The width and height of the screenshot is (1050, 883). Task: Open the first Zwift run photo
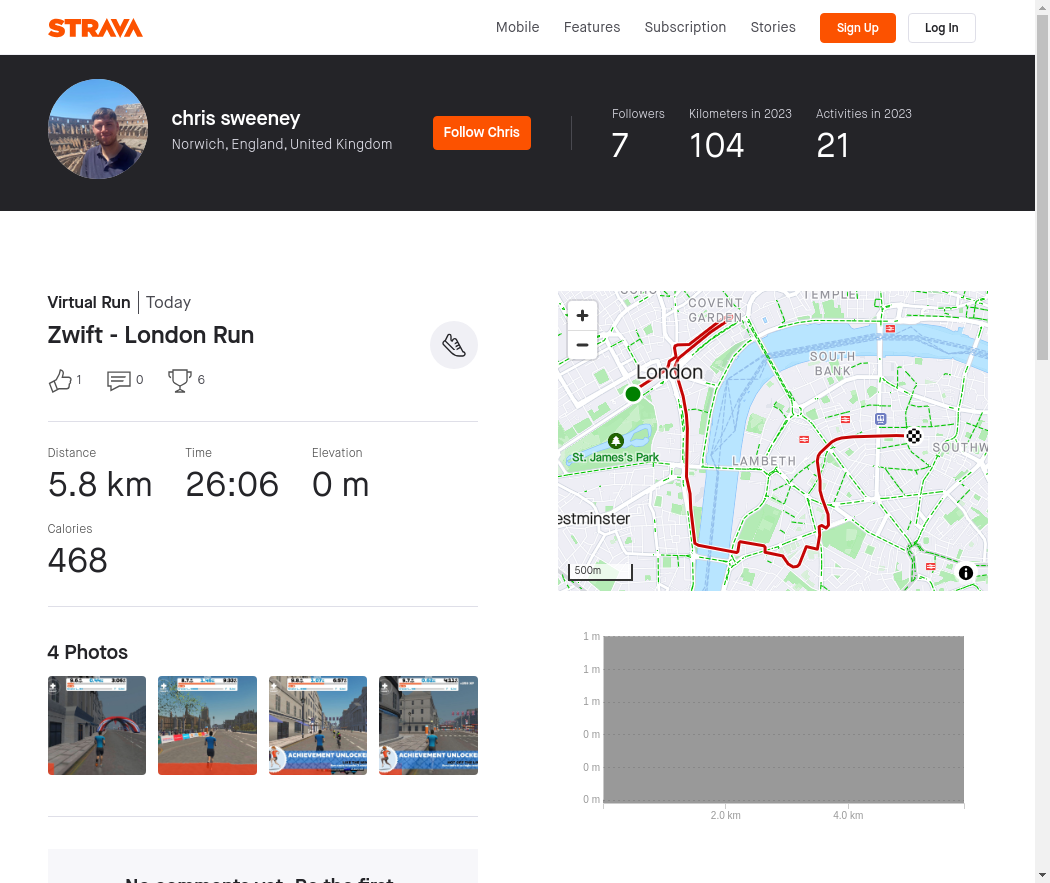coord(97,725)
